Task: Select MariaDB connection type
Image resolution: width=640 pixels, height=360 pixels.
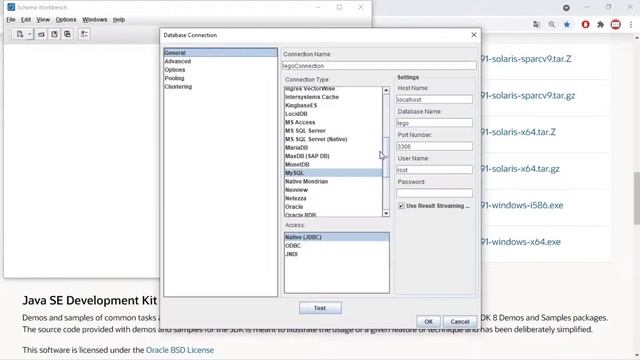Action: pos(333,147)
